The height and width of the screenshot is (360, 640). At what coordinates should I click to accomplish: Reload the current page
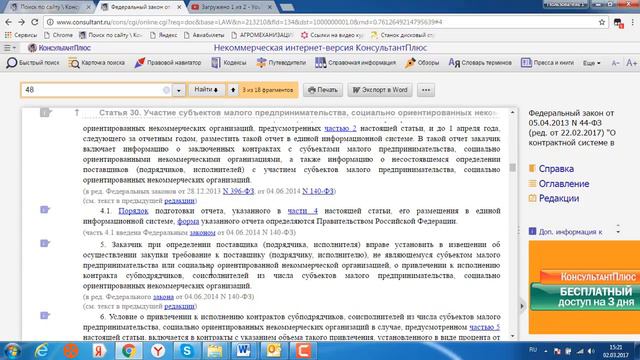tap(35, 22)
